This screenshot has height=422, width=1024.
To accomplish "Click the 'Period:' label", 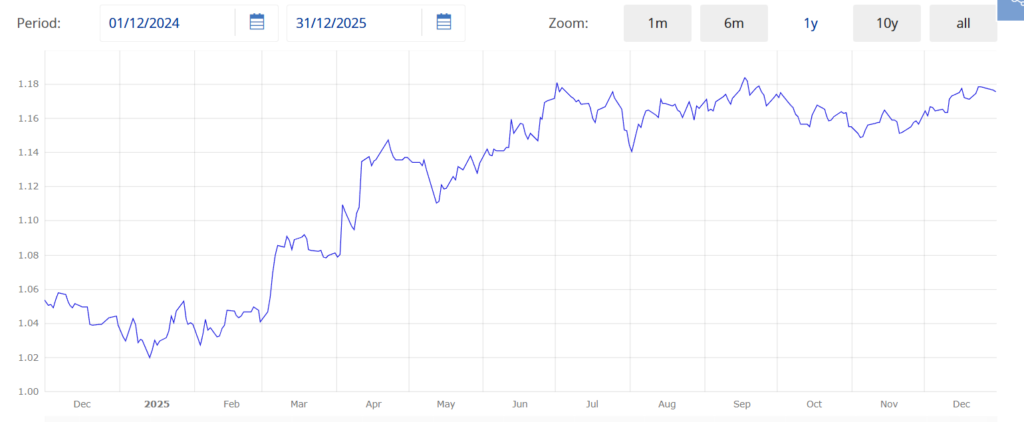I will tap(39, 23).
